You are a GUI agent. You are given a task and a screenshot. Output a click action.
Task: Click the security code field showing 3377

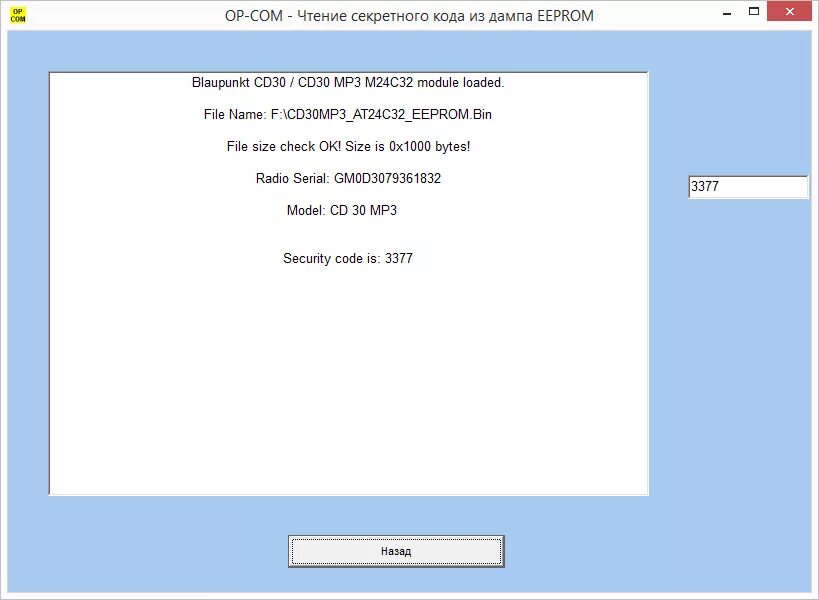(748, 186)
